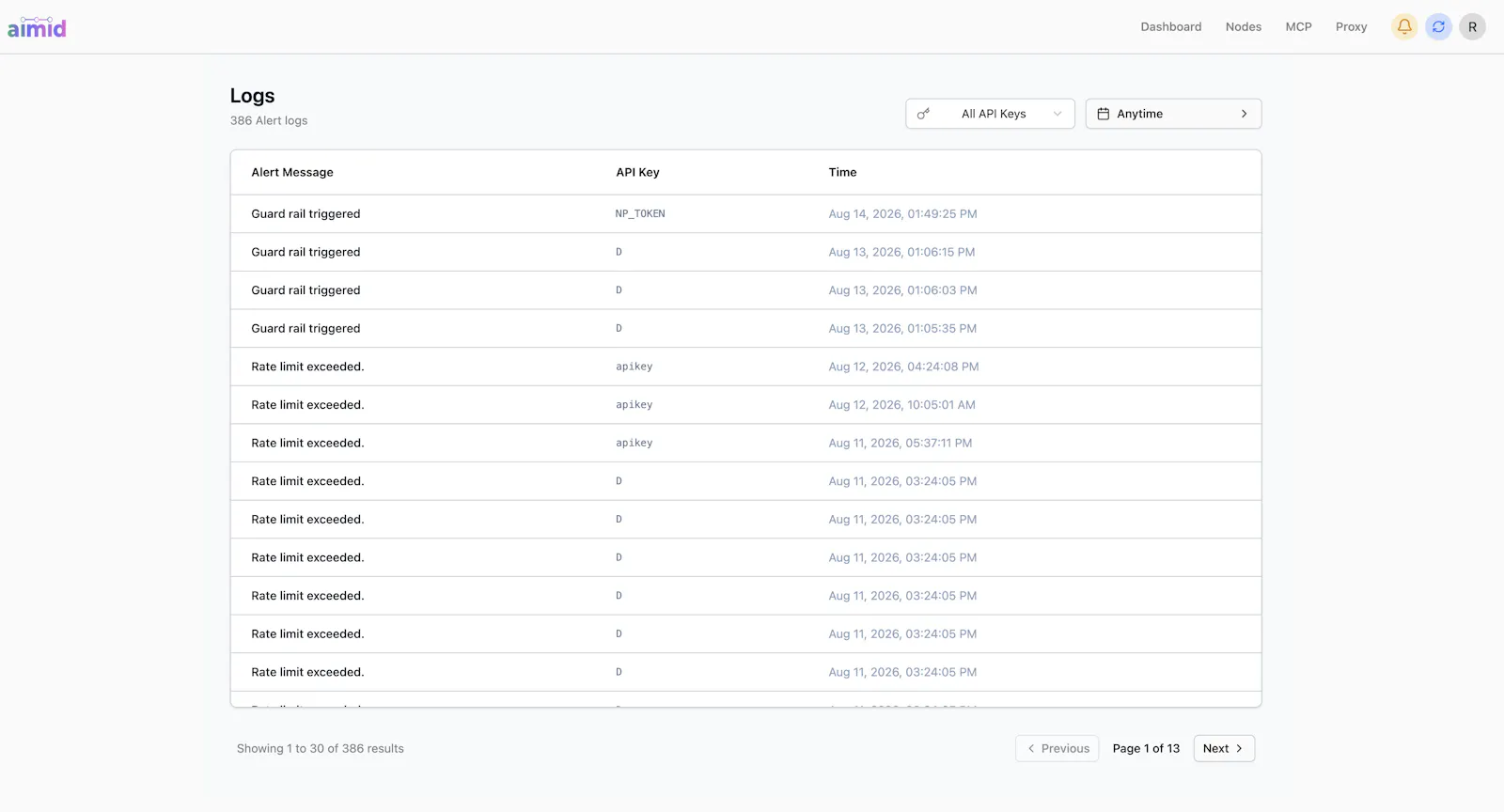Go to the Next page of logs

[x=1224, y=748]
